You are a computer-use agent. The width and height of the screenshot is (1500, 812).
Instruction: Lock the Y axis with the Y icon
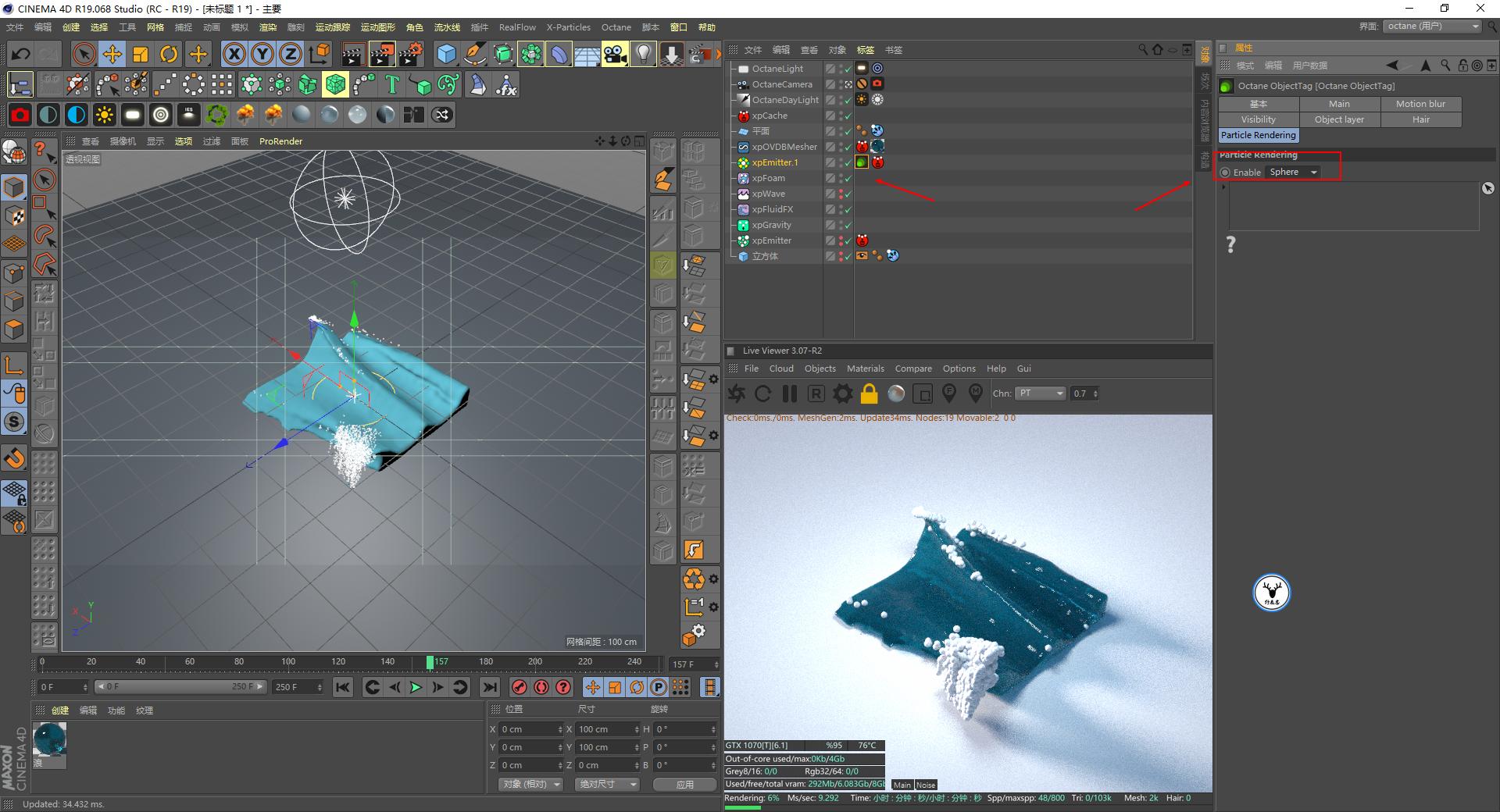point(262,53)
